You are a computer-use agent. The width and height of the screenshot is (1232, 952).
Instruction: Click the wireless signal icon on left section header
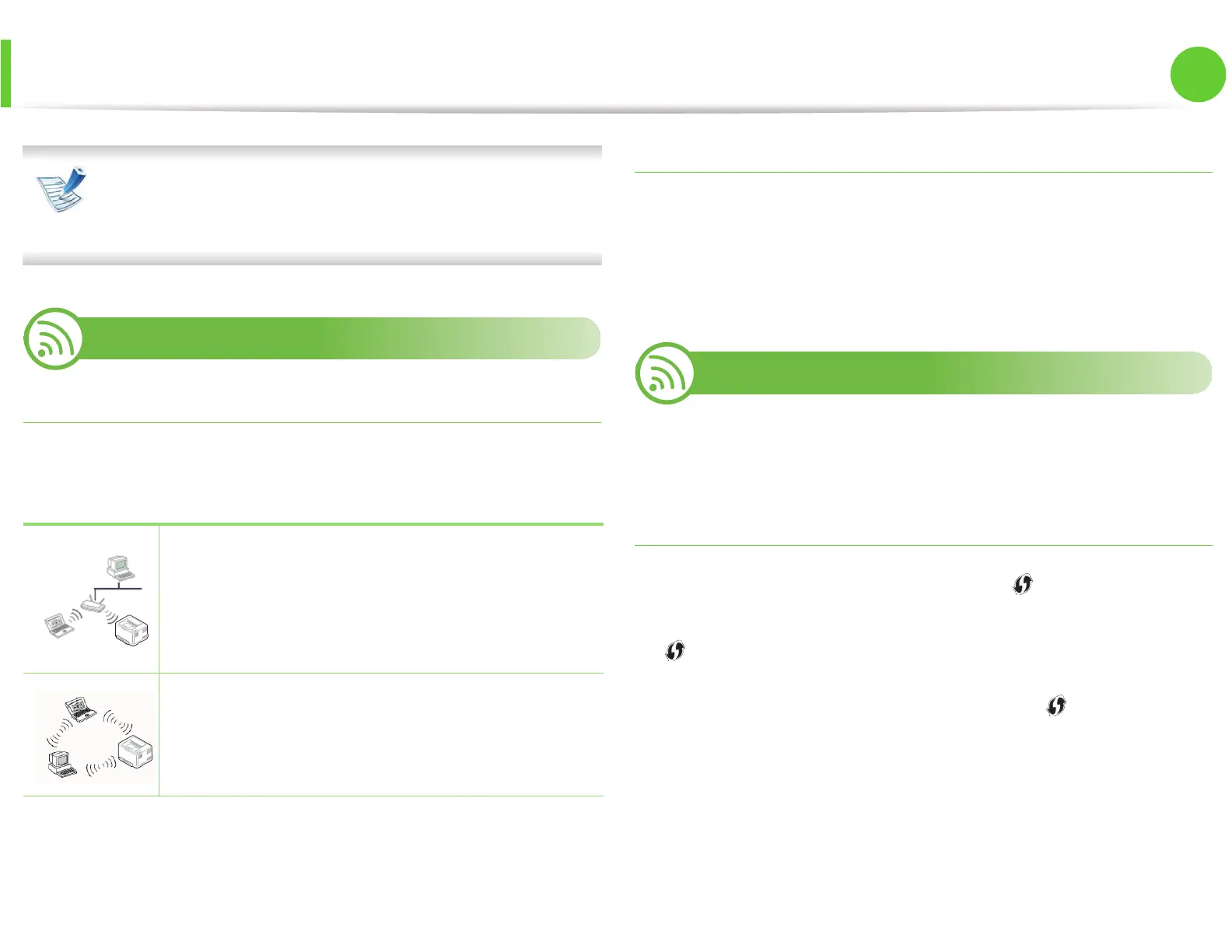54,338
